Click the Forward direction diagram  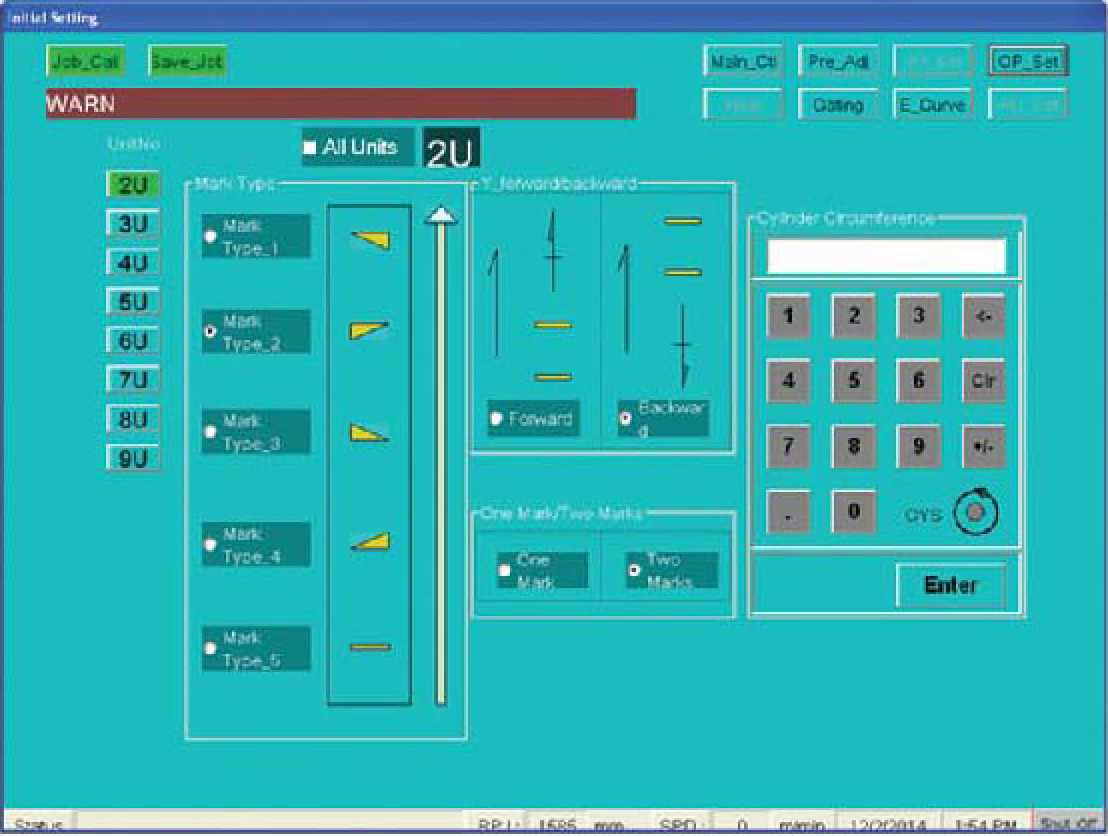click(535, 300)
